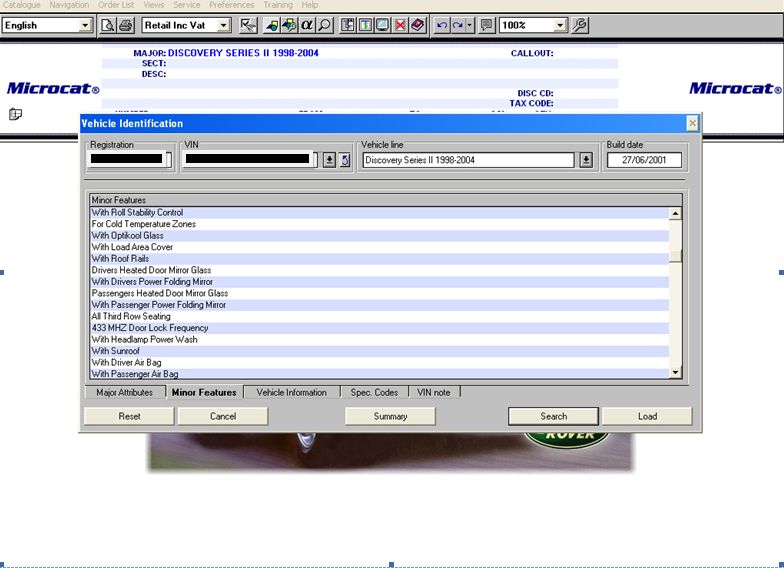This screenshot has height=569, width=784.
Task: Click the checklist pointer toolbar icon
Action: click(x=248, y=25)
